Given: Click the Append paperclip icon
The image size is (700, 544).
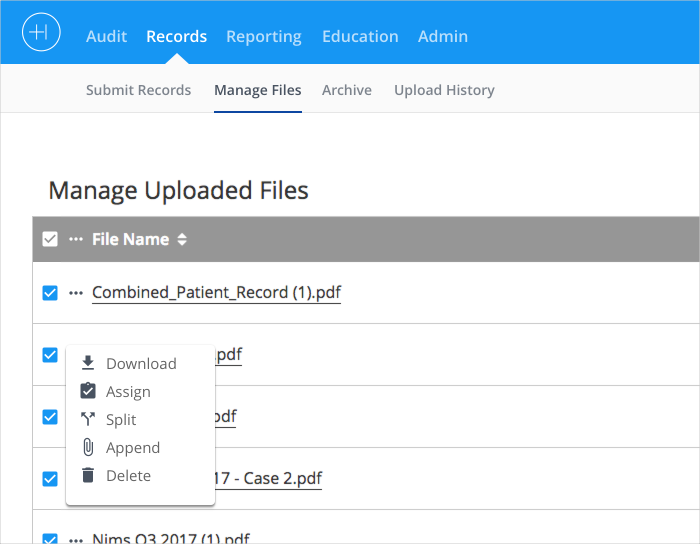Looking at the screenshot, I should [x=88, y=447].
